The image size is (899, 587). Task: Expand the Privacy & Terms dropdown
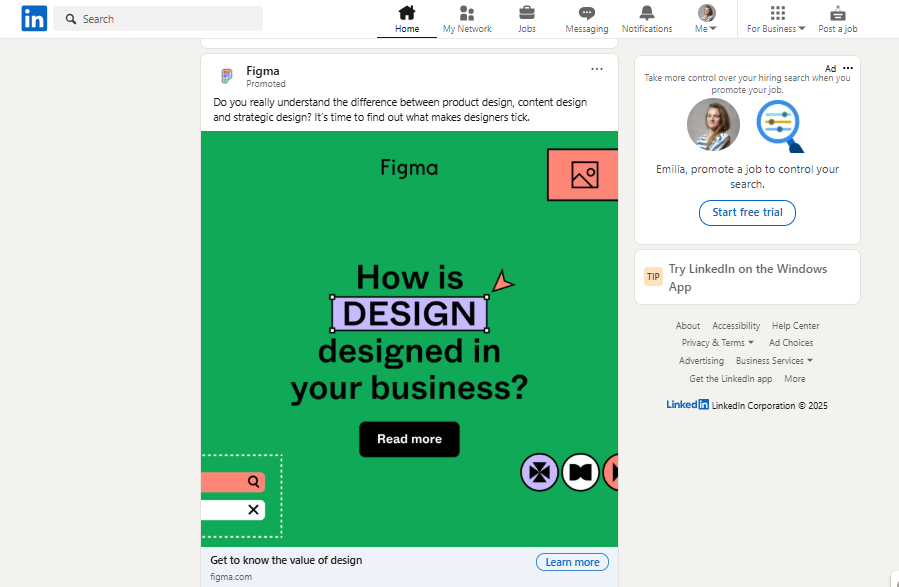(717, 342)
